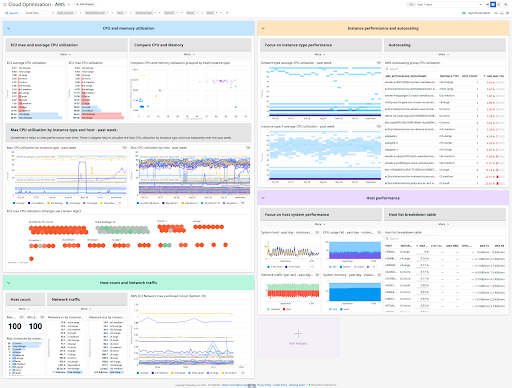Screen dimensions: 512x388
Task: Toggle the High density mode switch
Action: pyautogui.click(x=464, y=13)
